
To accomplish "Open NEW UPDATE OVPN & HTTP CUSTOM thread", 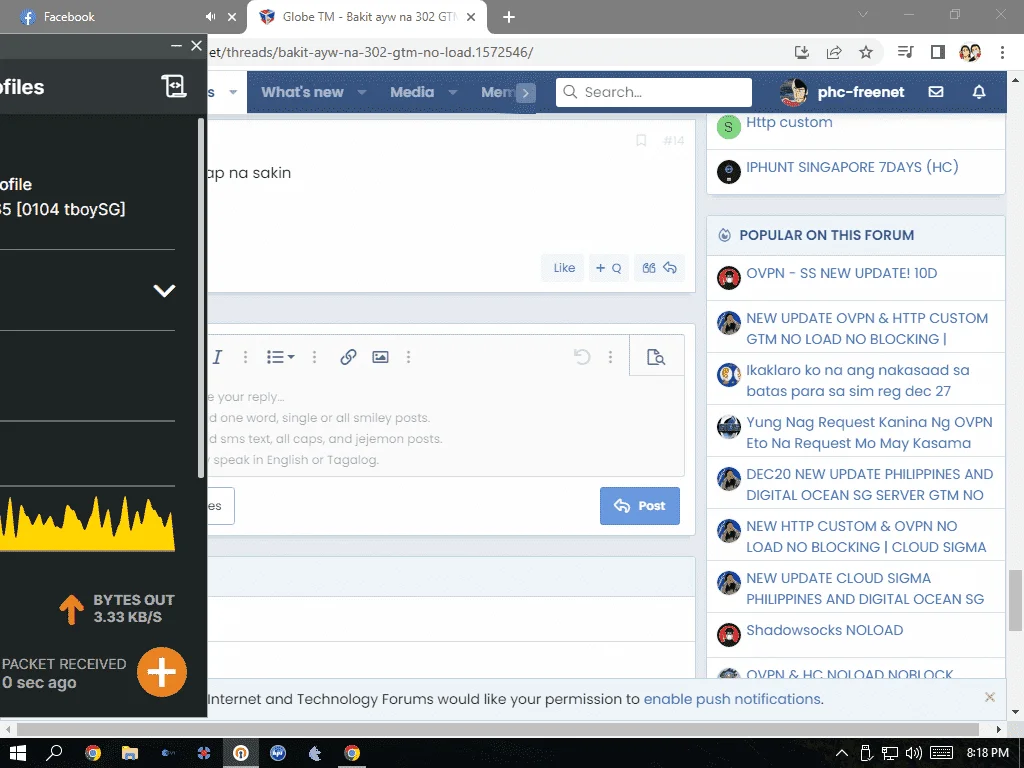I will (867, 328).
